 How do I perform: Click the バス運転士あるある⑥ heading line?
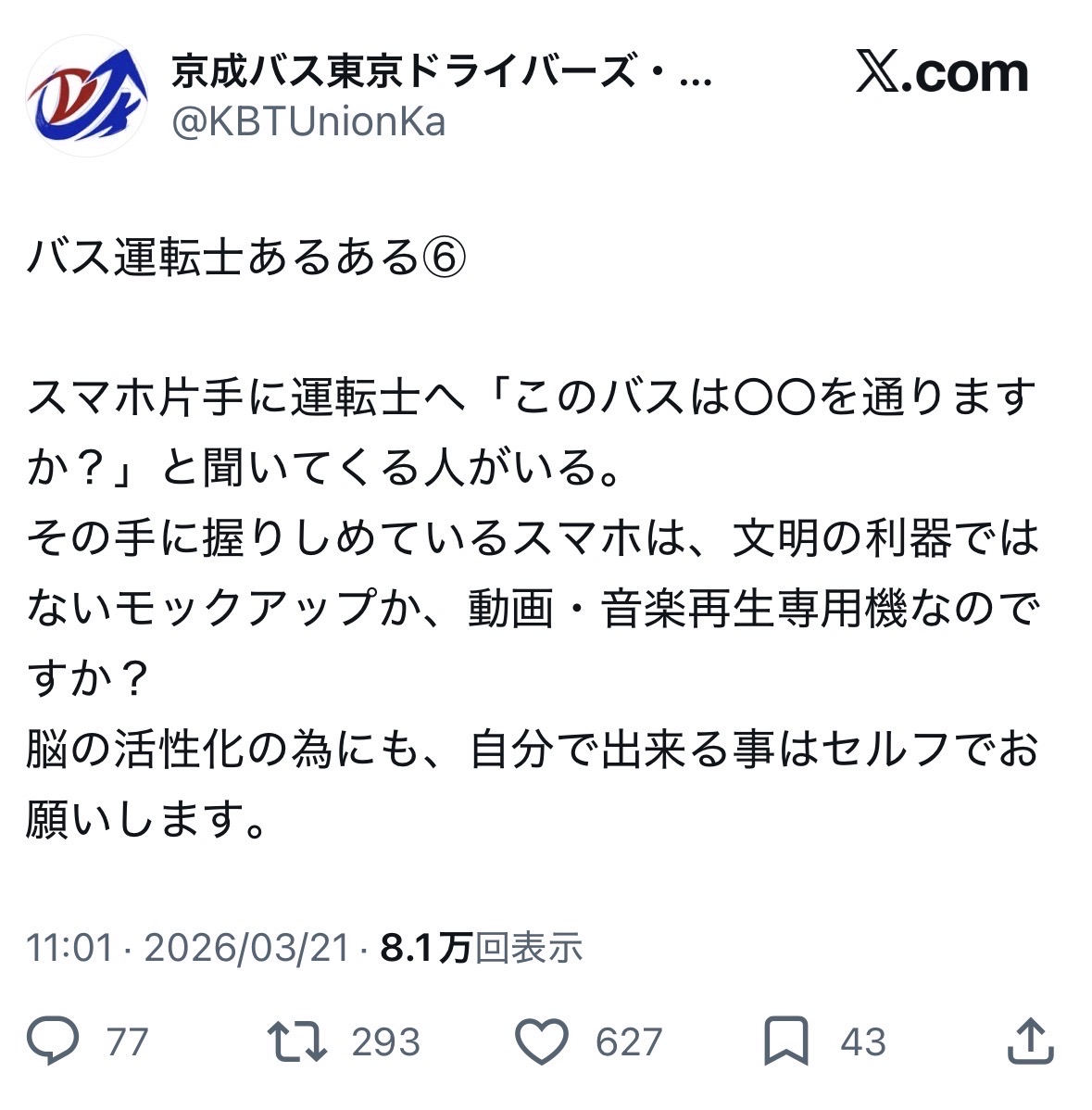point(246,257)
